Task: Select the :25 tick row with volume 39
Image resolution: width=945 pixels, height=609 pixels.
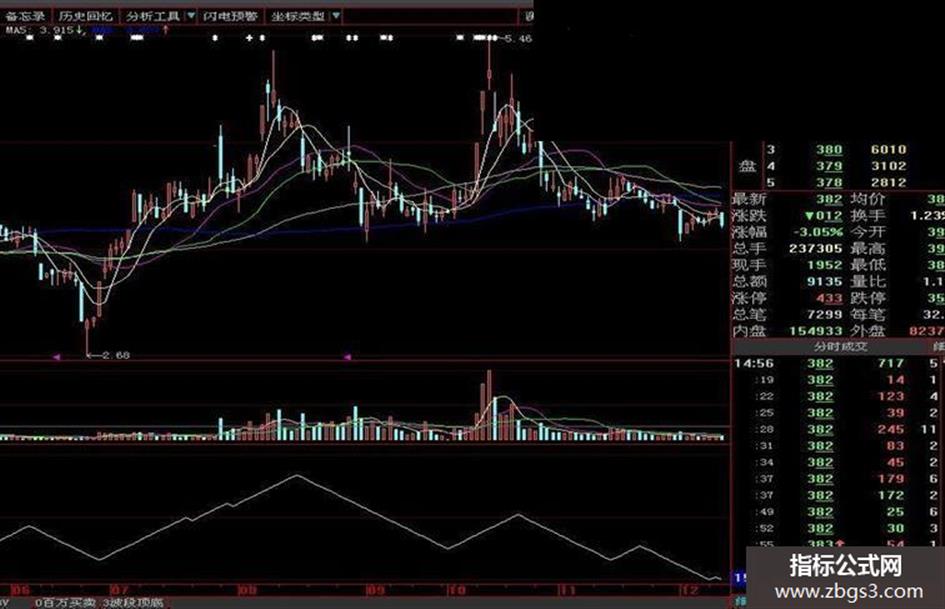Action: (838, 413)
